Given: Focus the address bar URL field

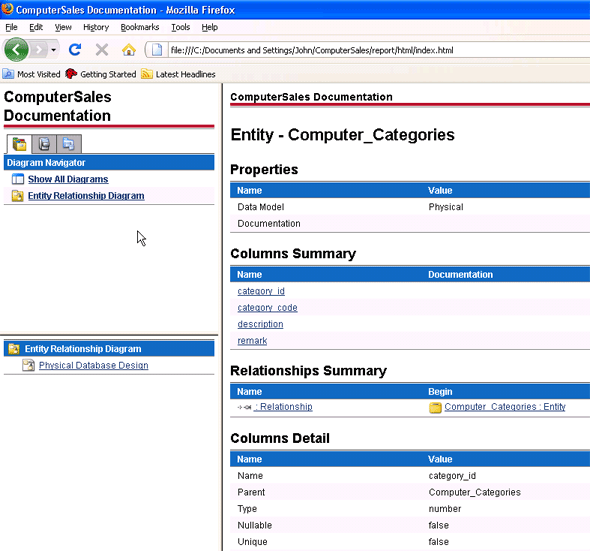Looking at the screenshot, I should click(x=378, y=50).
